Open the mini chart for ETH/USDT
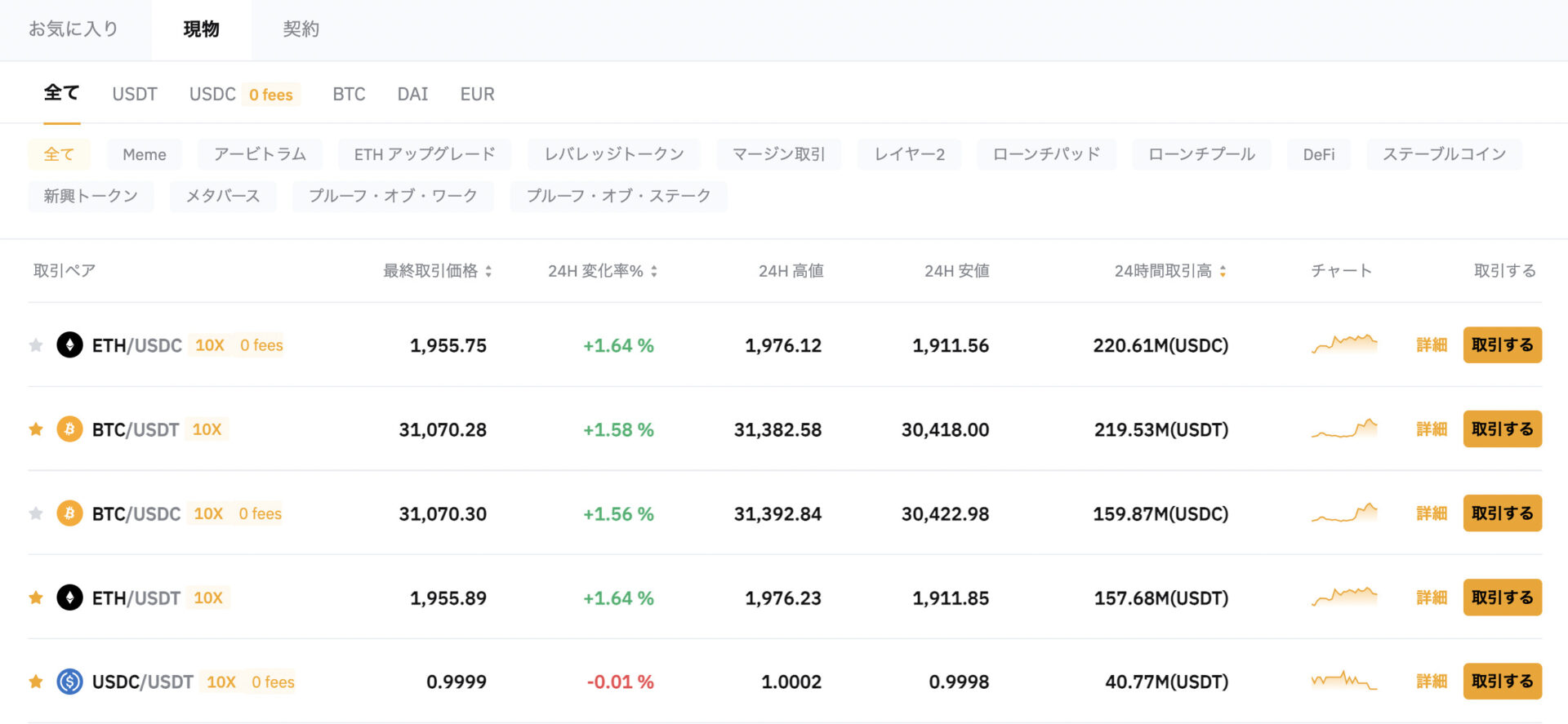1568x724 pixels. (x=1344, y=596)
